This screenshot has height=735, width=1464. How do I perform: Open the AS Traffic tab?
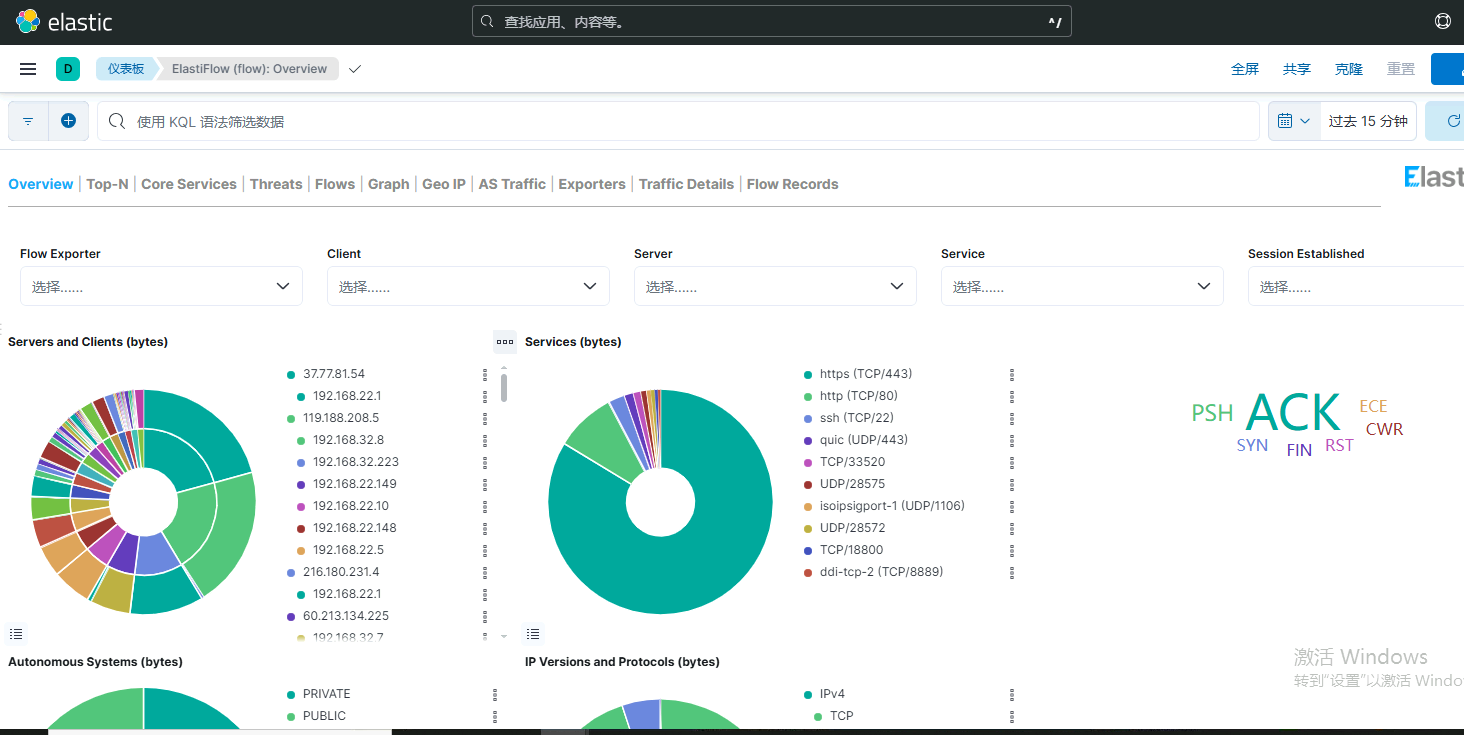click(512, 184)
